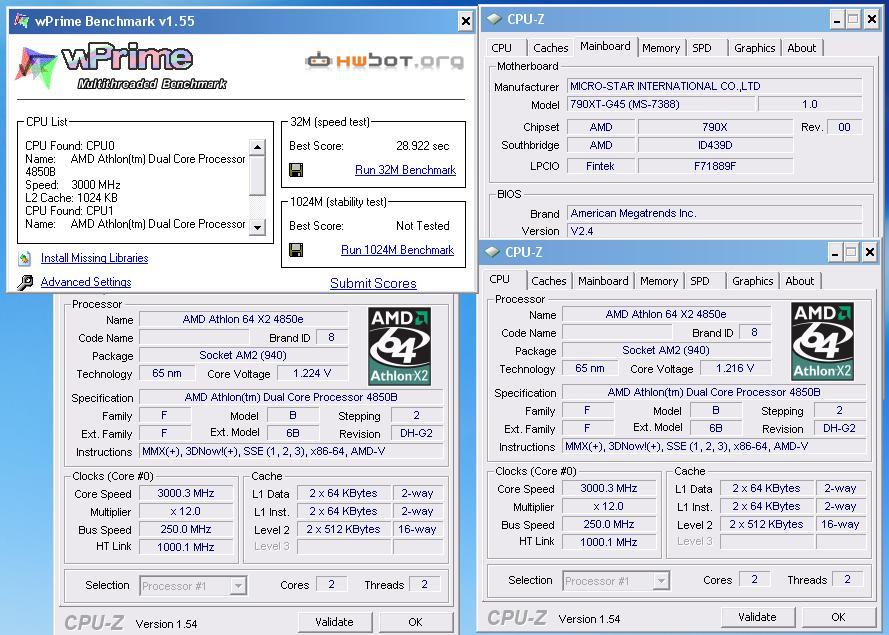Open About tab in bottom-right CPU-Z window
Viewport: 889px width, 635px height.
point(799,281)
